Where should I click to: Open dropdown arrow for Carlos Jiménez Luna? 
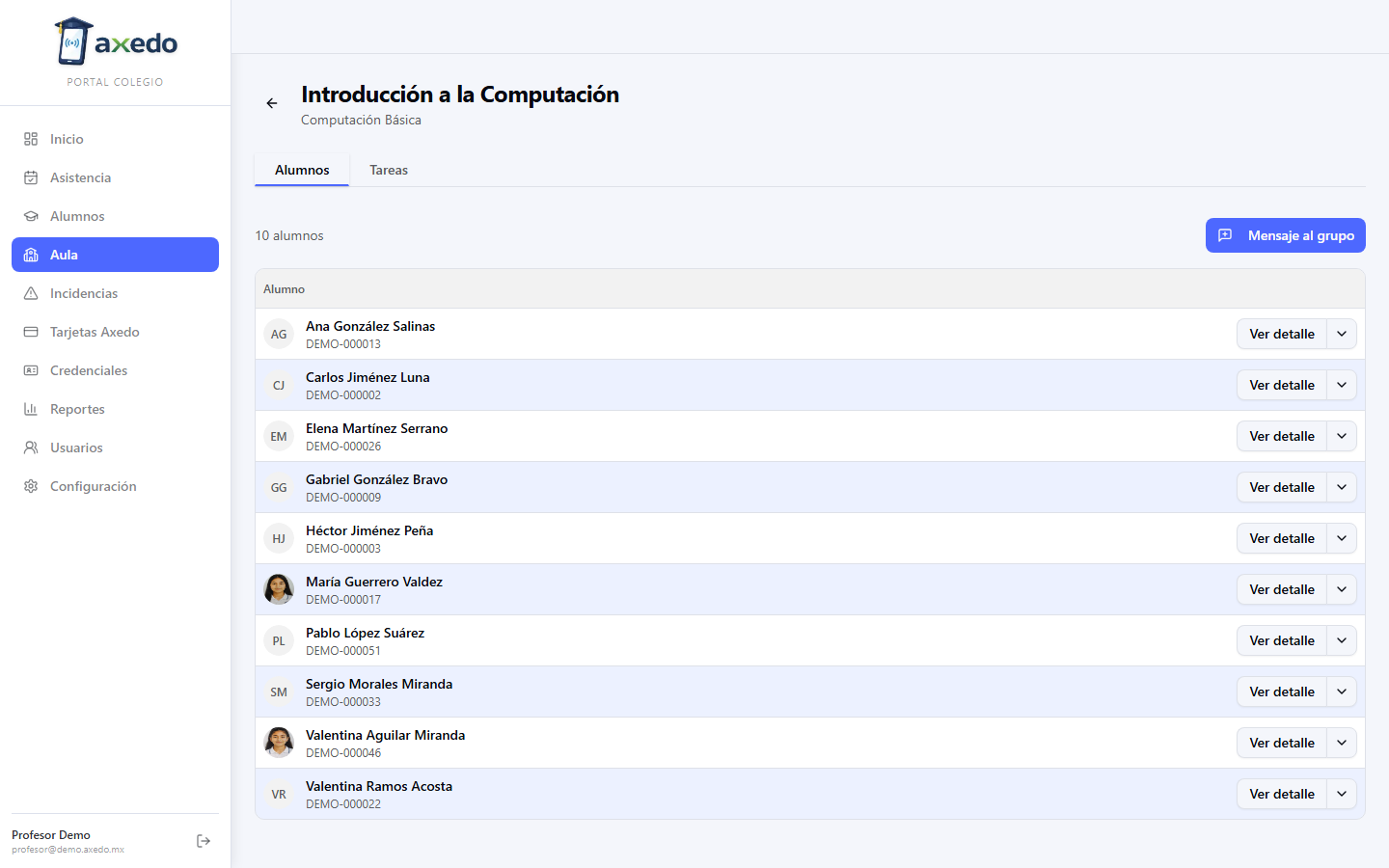coord(1342,385)
